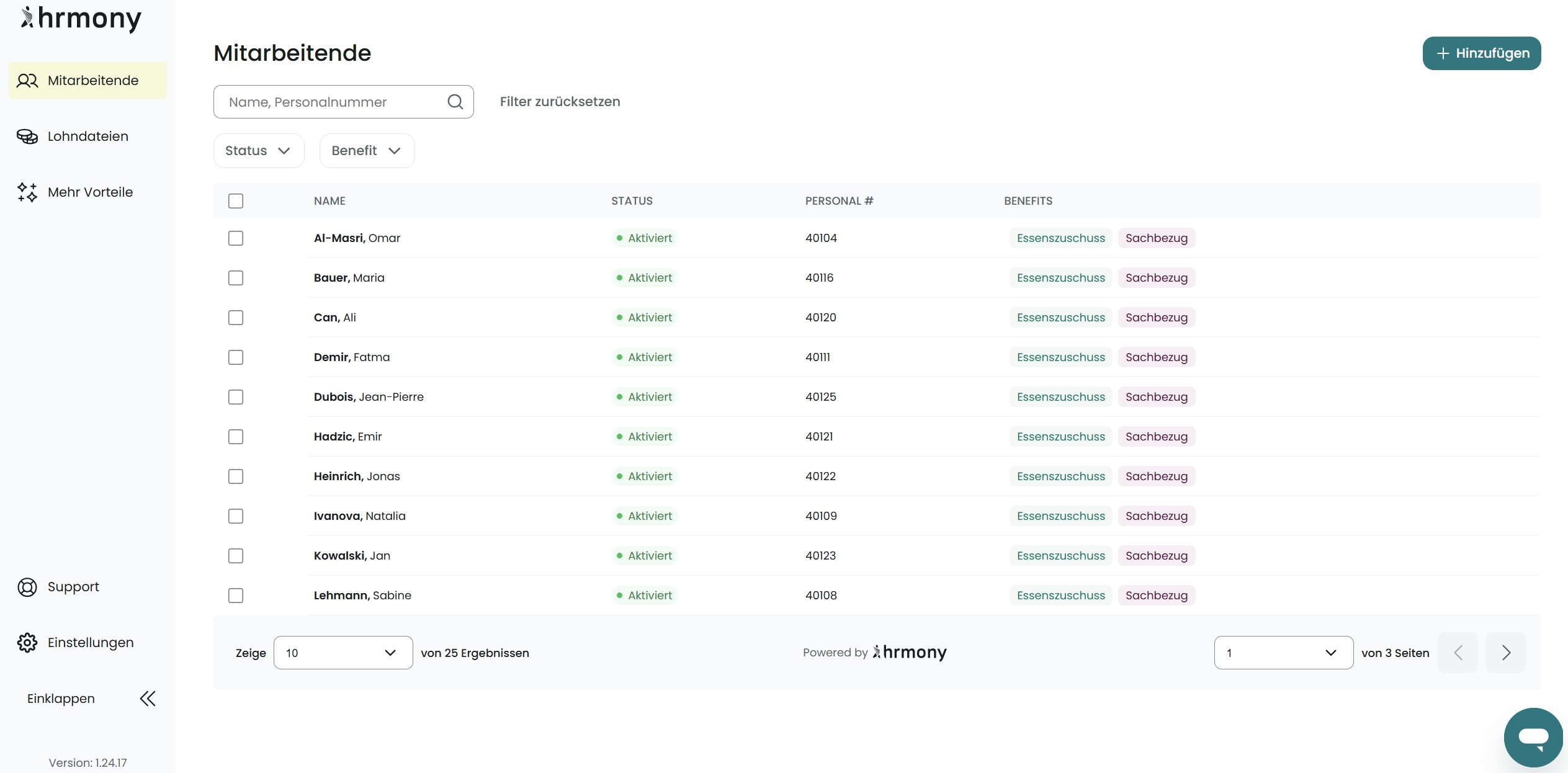Select the Kowalski, Jan row checkbox
Viewport: 1568px width, 773px height.
coord(236,556)
